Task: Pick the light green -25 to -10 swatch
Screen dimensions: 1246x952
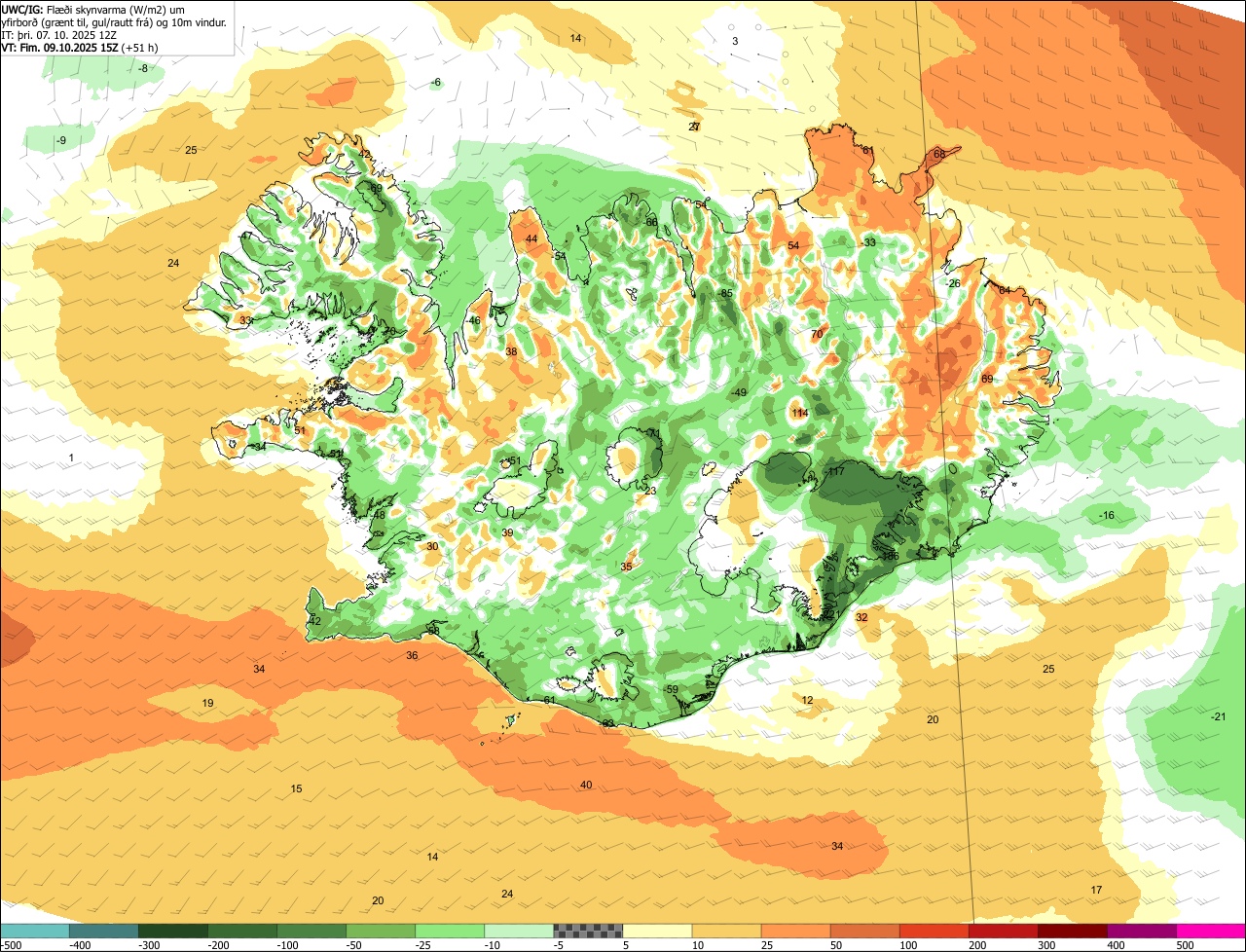Action: pyautogui.click(x=449, y=930)
